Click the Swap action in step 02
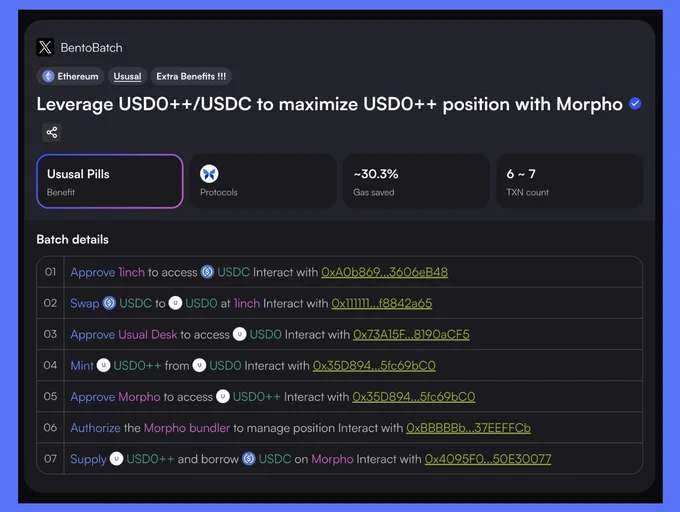 pos(85,303)
